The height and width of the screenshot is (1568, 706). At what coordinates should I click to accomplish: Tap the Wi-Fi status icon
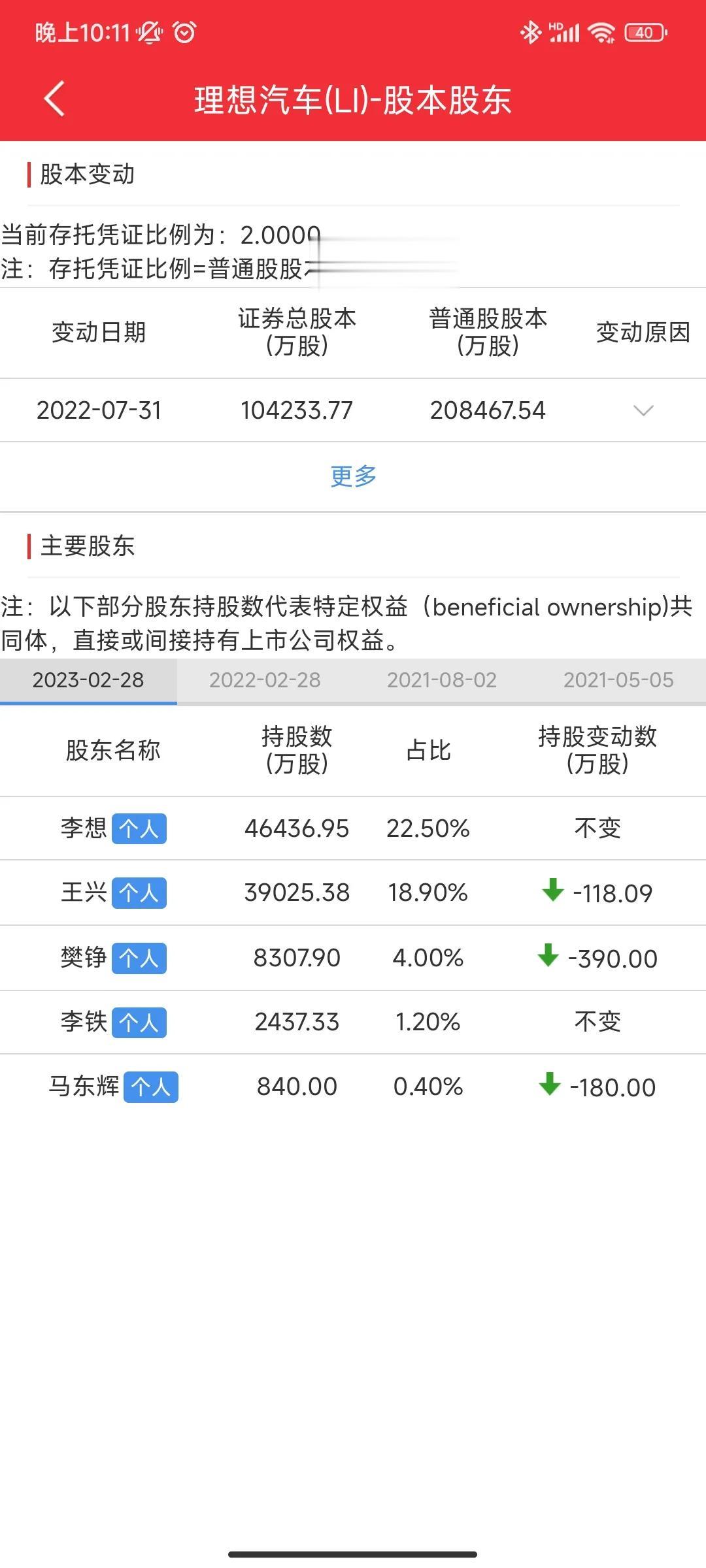coord(601,32)
